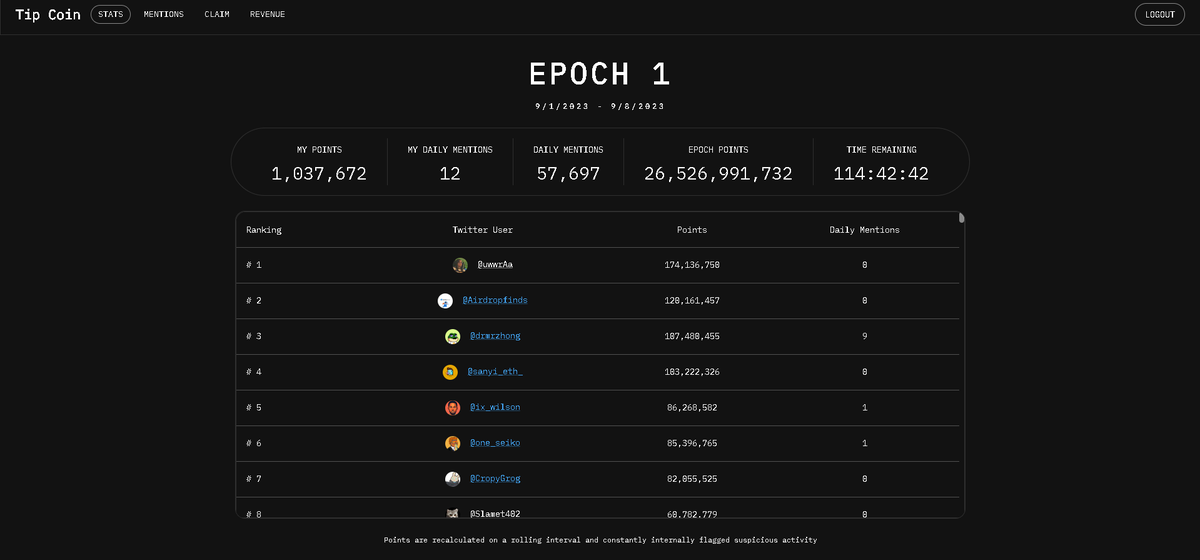Click the points value 120,161,457

[692, 301]
